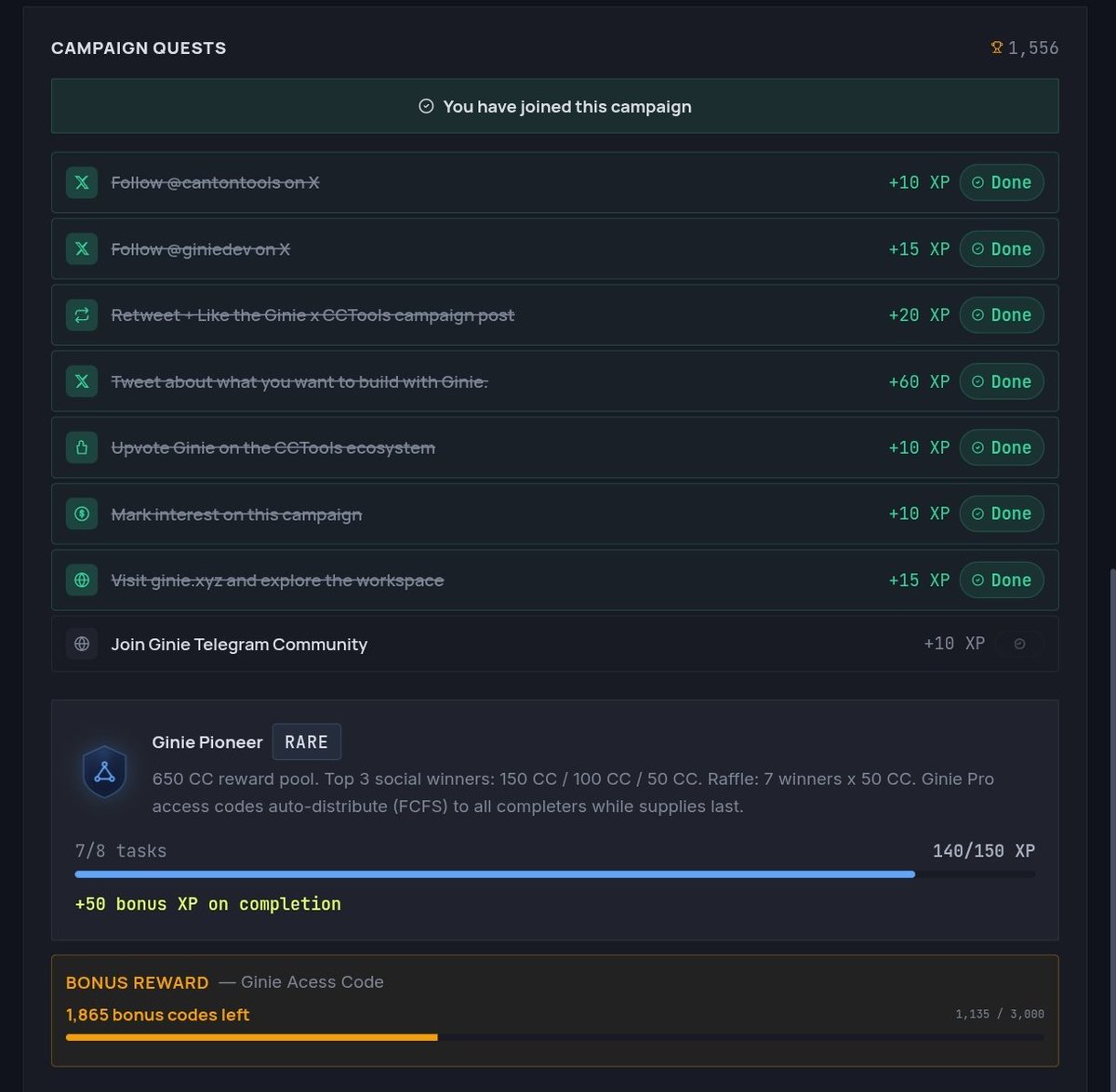Click Done on Upvote Ginie quest
This screenshot has width=1116, height=1092.
pos(1002,447)
